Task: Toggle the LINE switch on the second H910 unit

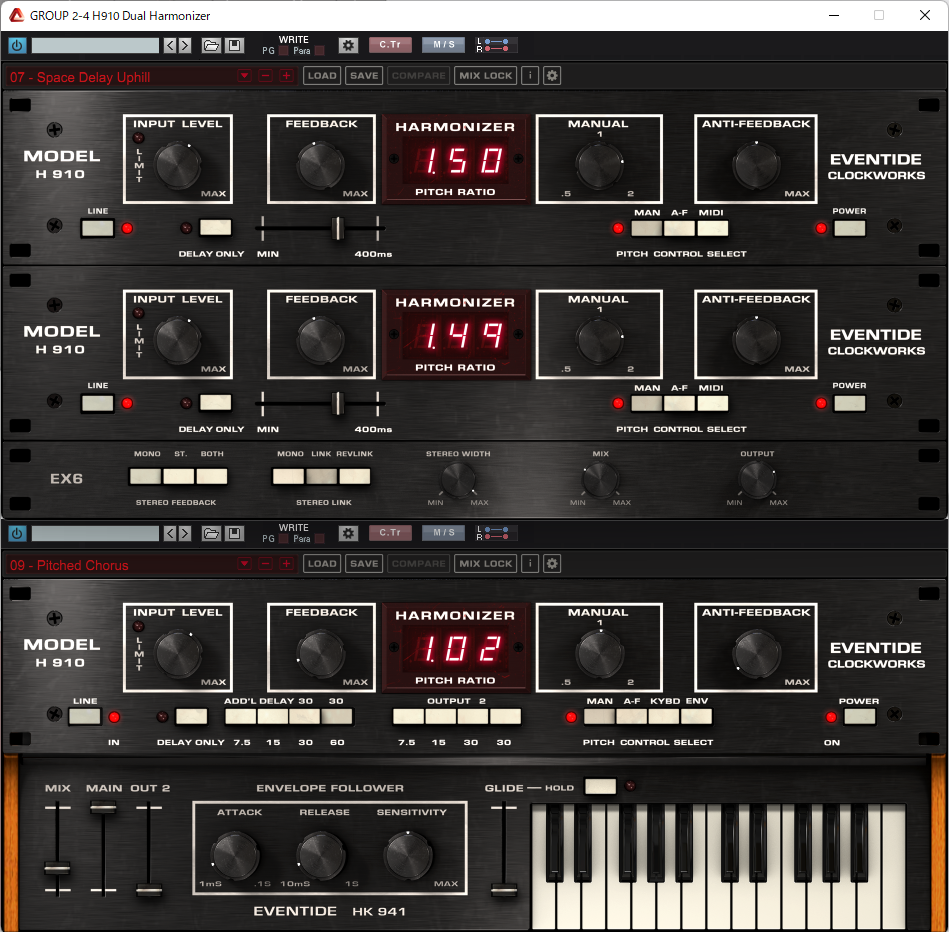Action: (97, 403)
